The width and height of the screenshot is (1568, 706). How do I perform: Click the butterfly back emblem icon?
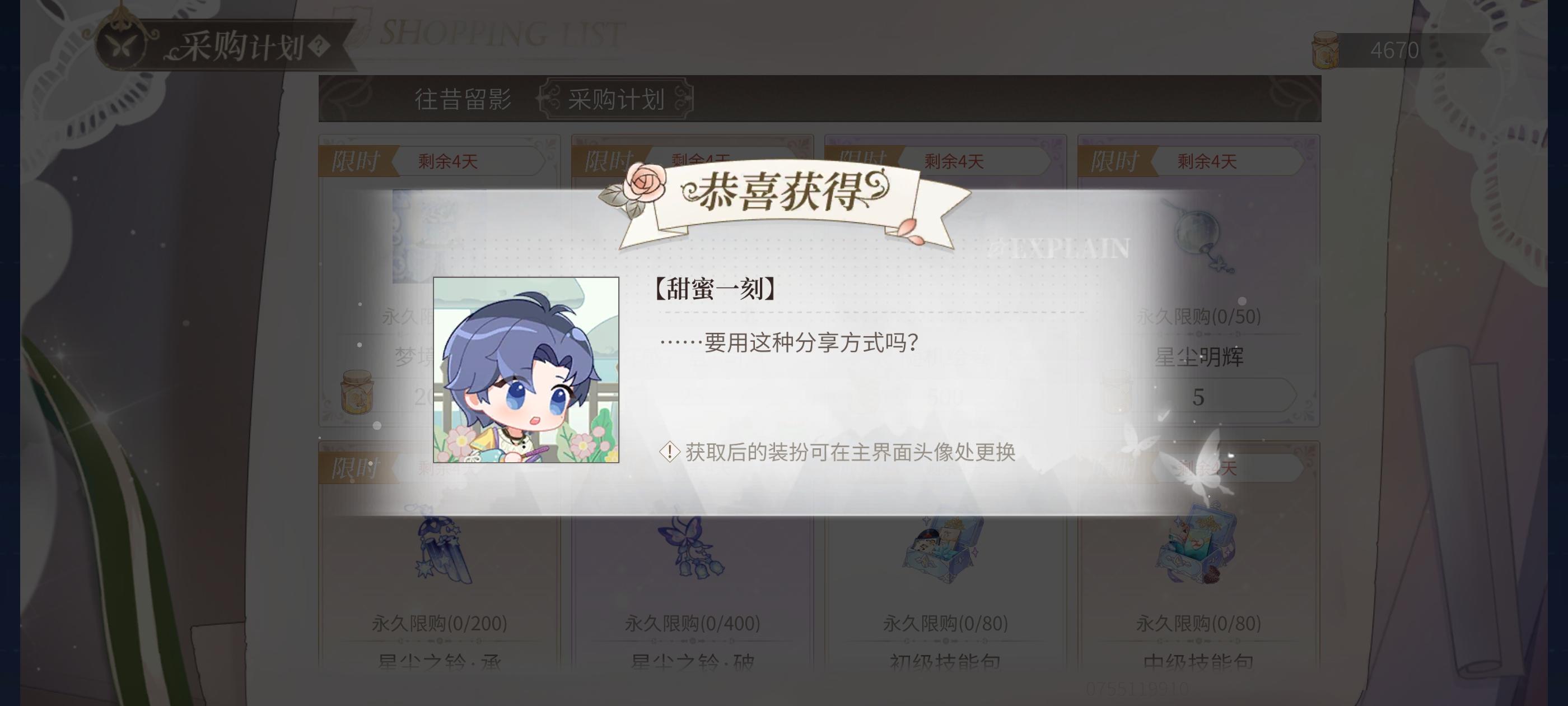[x=122, y=44]
